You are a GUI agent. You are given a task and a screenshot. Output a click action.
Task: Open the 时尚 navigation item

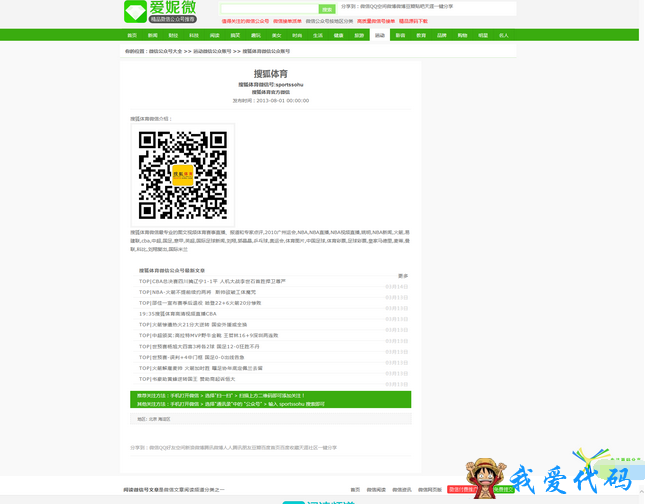point(297,36)
